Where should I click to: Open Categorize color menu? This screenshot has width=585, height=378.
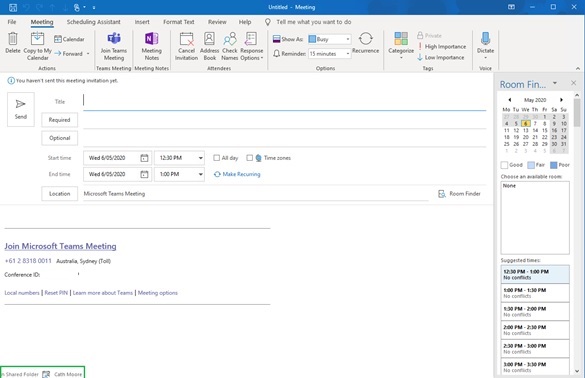(x=401, y=46)
